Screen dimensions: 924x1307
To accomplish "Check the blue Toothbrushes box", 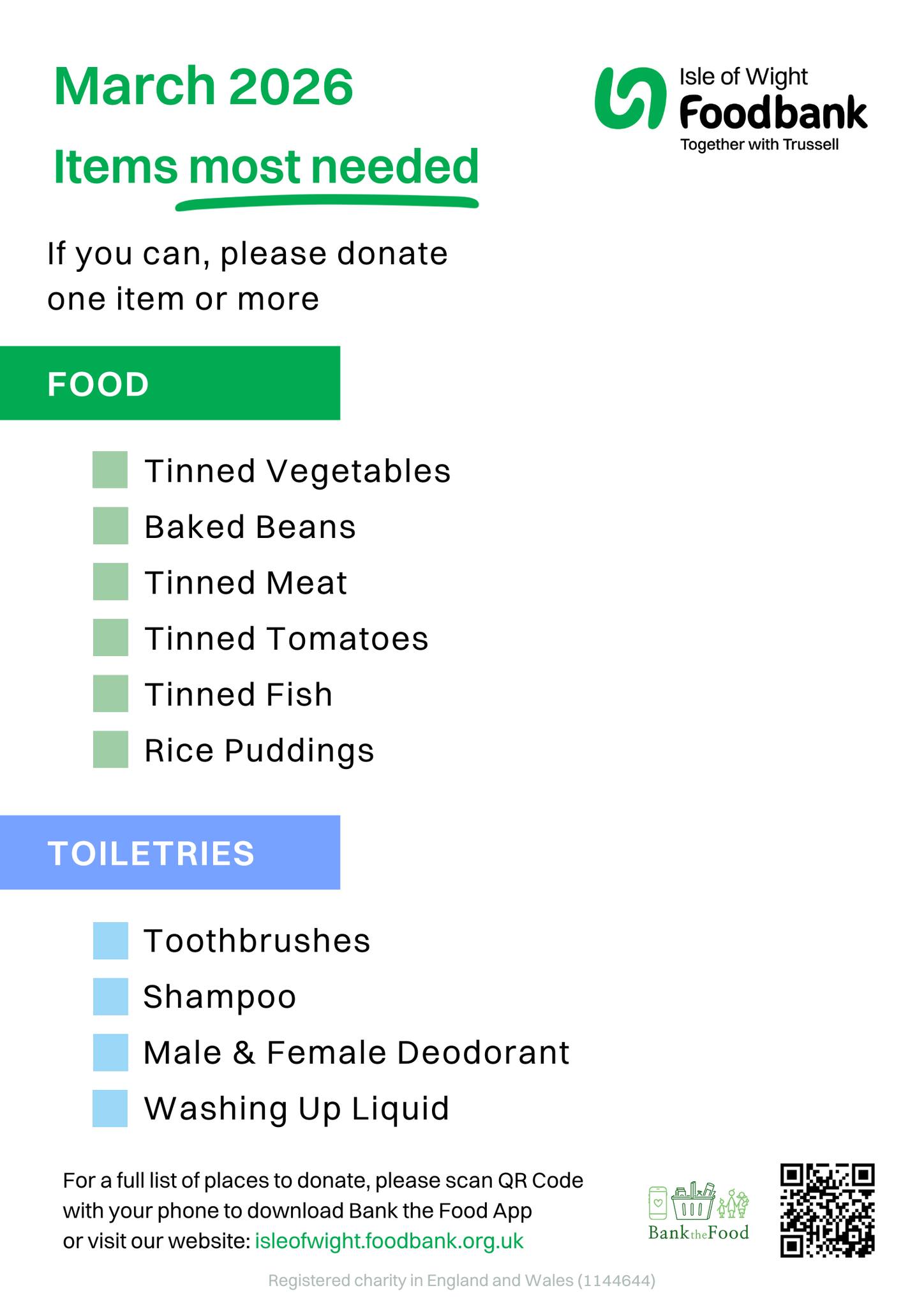I will coord(110,940).
